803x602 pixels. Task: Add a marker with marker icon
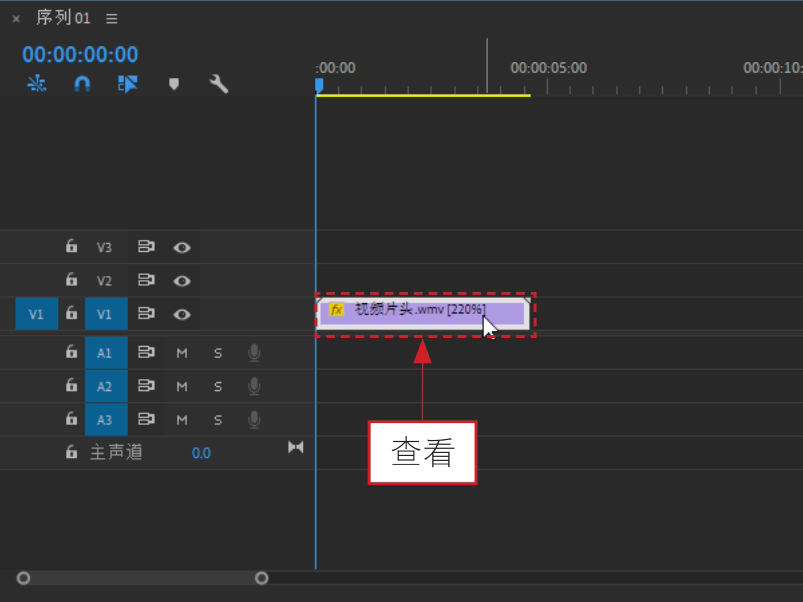[174, 84]
